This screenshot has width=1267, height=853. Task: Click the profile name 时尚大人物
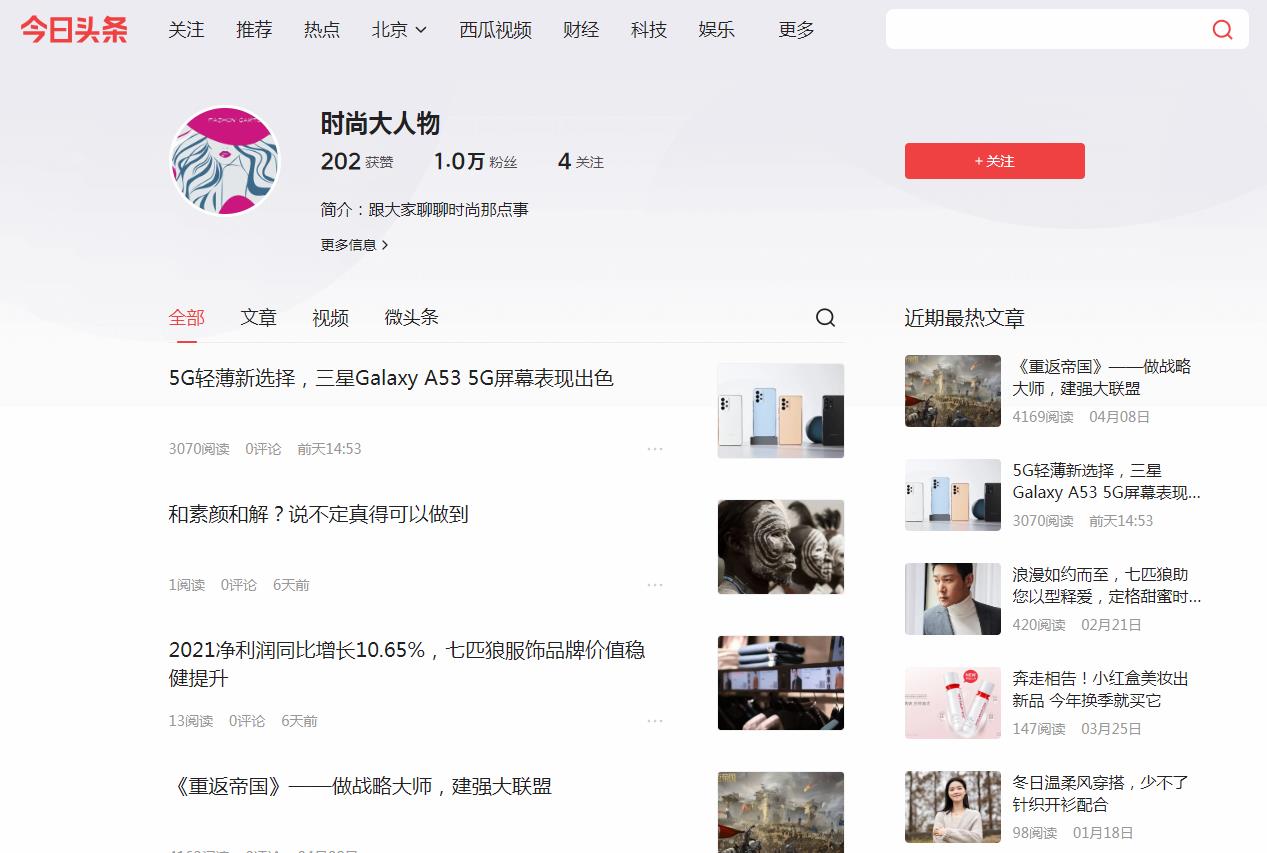pyautogui.click(x=380, y=124)
